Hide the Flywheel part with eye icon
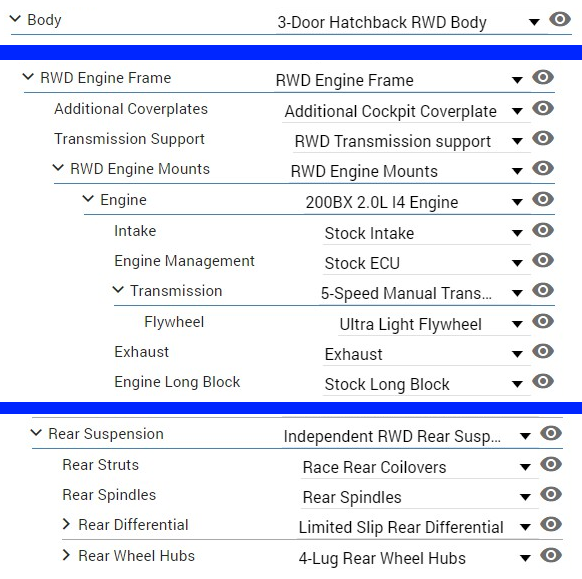Image resolution: width=582 pixels, height=579 pixels. [x=543, y=321]
